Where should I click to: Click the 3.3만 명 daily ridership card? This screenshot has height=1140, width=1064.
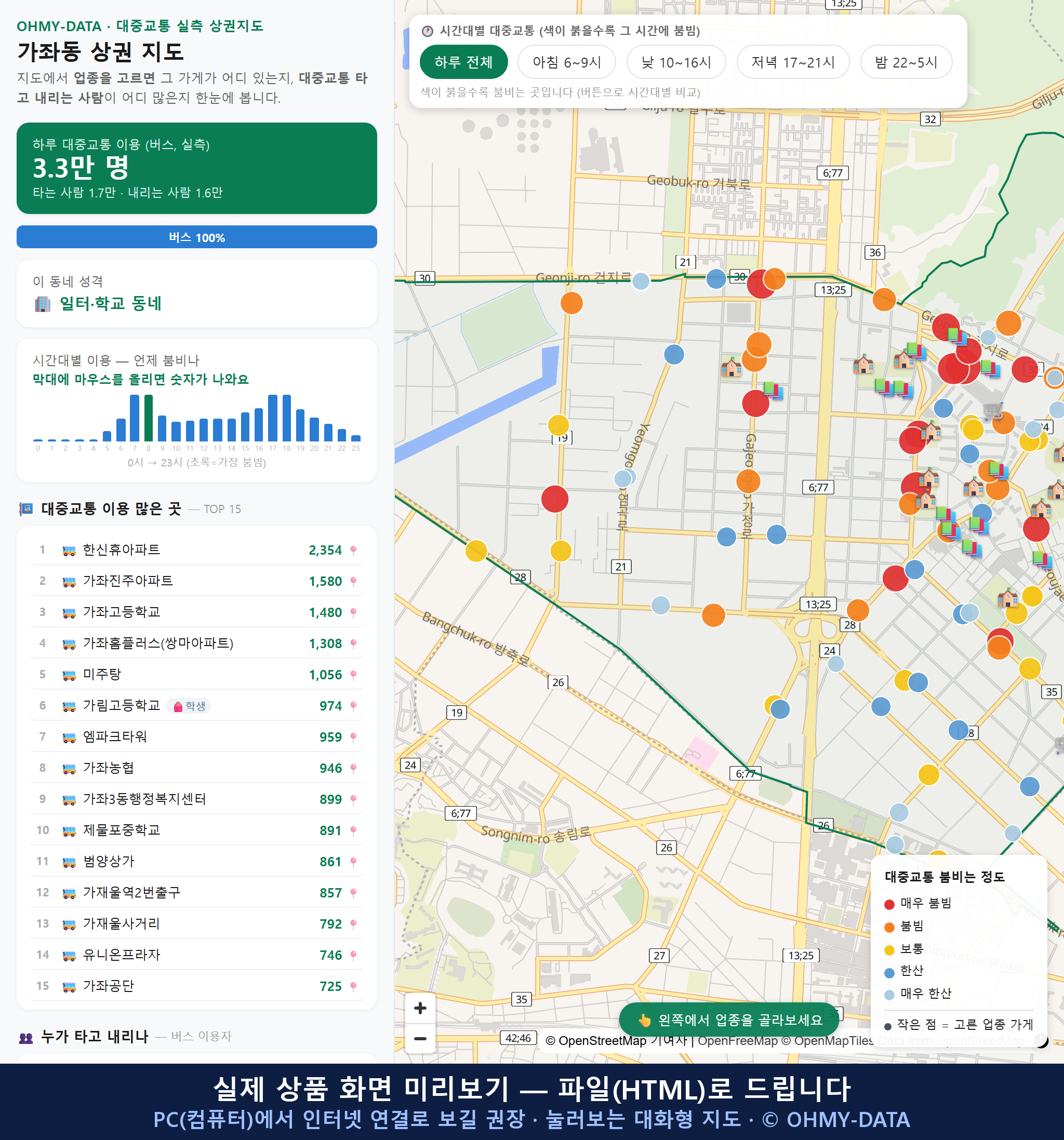197,168
